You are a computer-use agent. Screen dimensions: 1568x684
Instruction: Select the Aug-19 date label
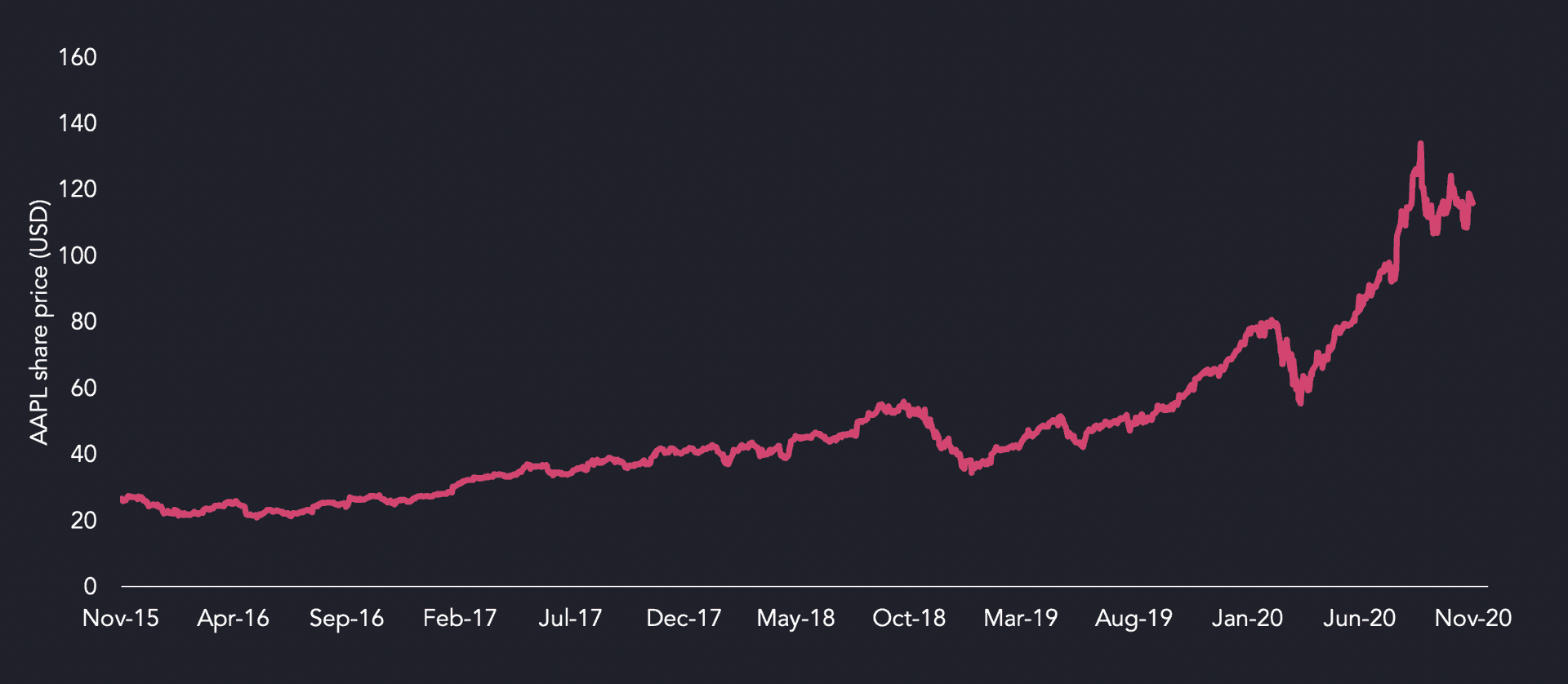[1134, 619]
